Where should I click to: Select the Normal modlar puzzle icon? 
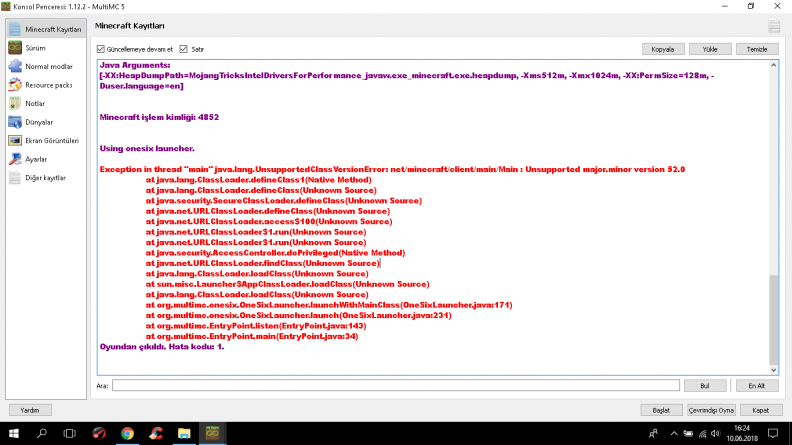click(x=15, y=66)
